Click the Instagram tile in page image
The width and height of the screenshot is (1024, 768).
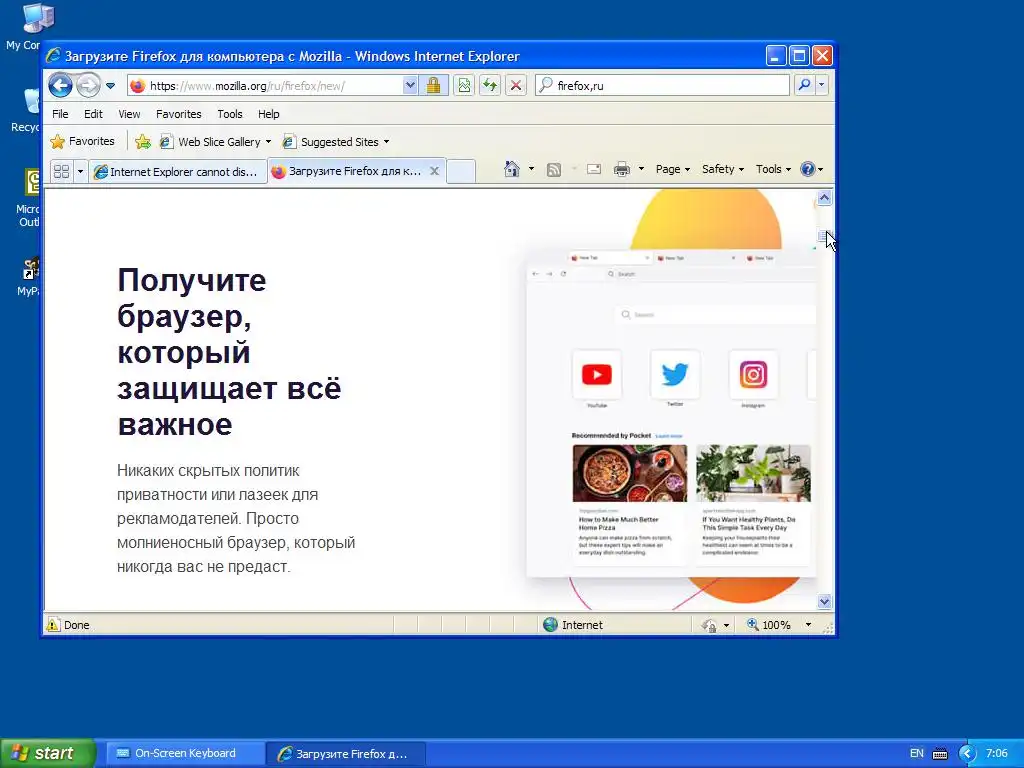[x=753, y=374]
